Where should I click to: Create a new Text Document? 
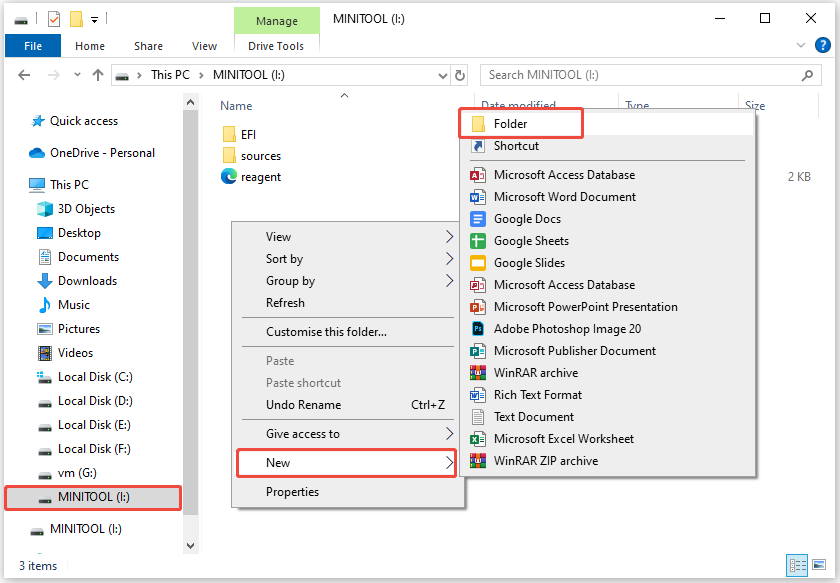(x=607, y=416)
